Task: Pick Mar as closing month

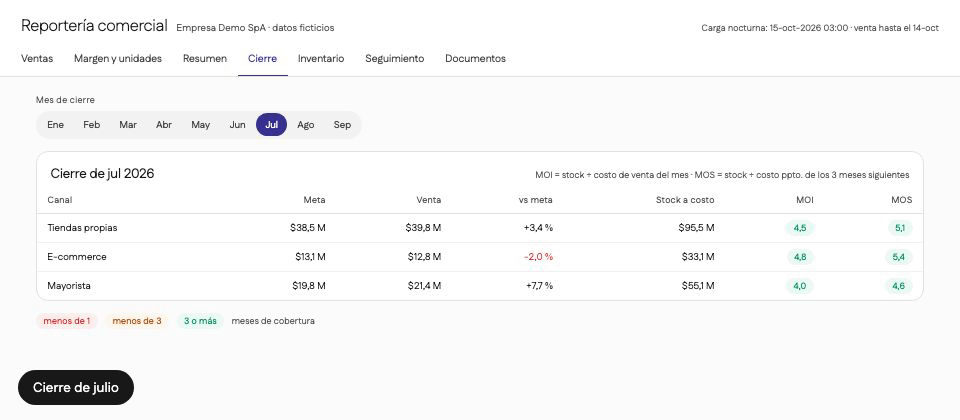Action: (128, 125)
